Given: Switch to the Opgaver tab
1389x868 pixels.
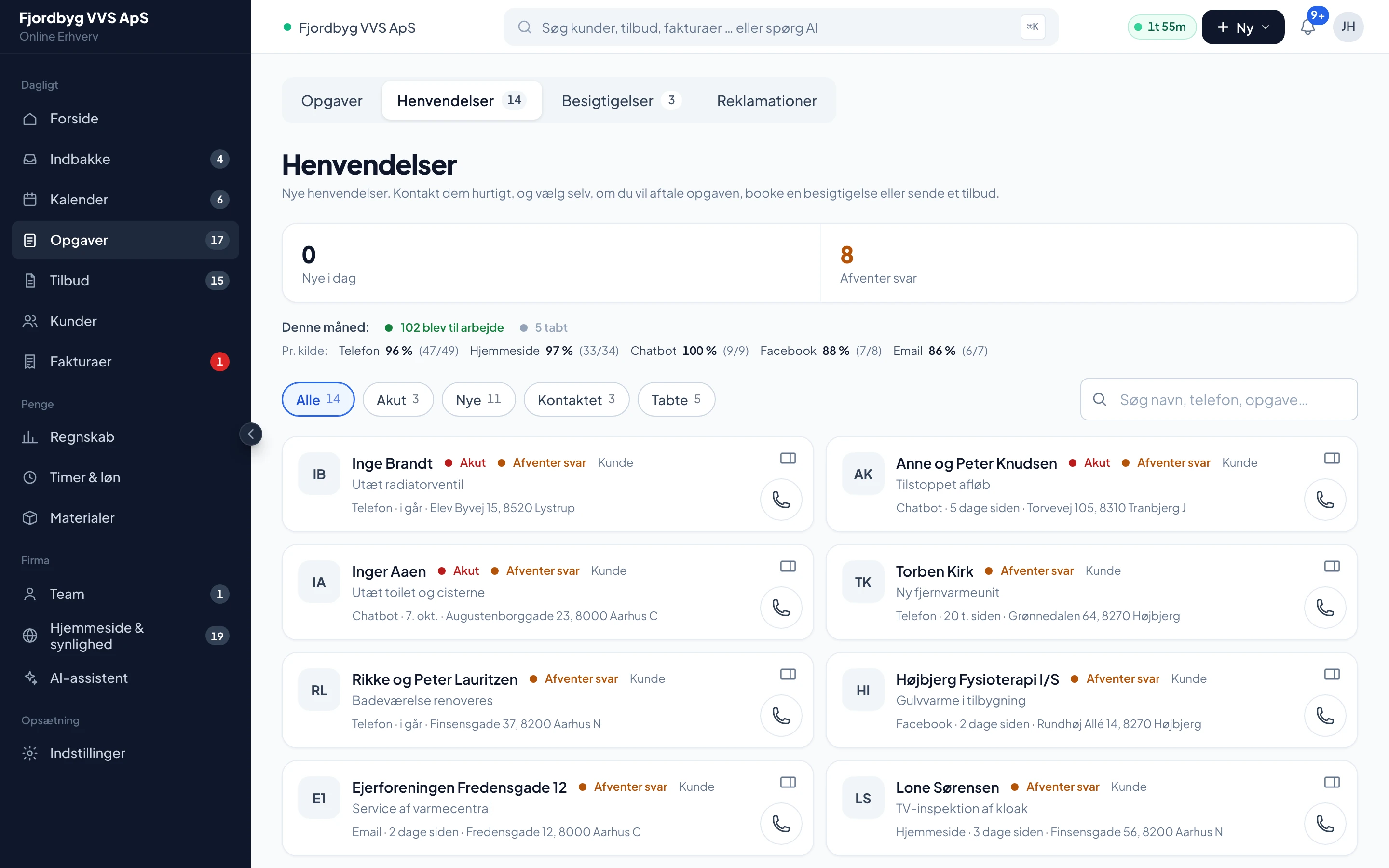Looking at the screenshot, I should pyautogui.click(x=332, y=100).
